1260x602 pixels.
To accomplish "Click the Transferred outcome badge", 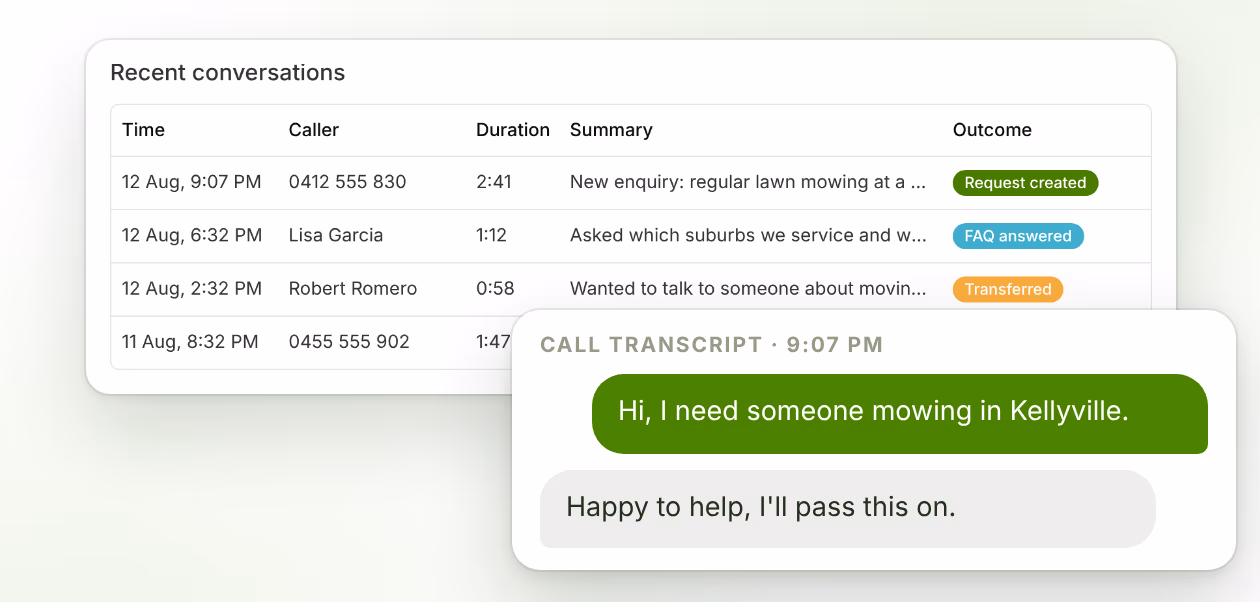I will [x=1008, y=289].
